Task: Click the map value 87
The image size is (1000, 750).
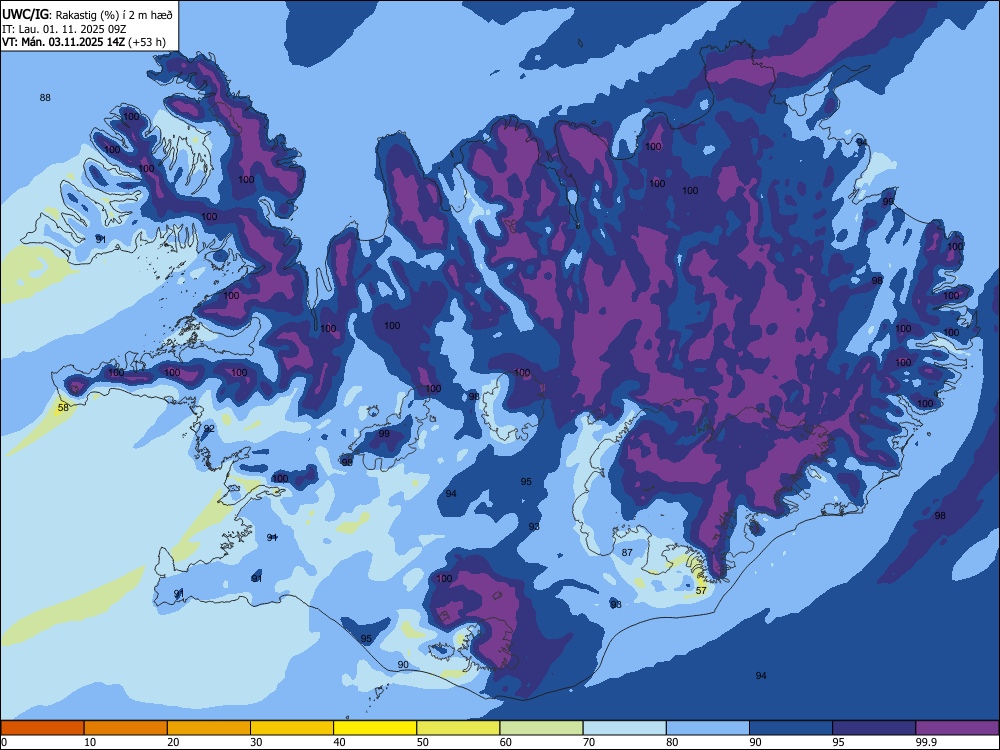Action: pos(627,552)
